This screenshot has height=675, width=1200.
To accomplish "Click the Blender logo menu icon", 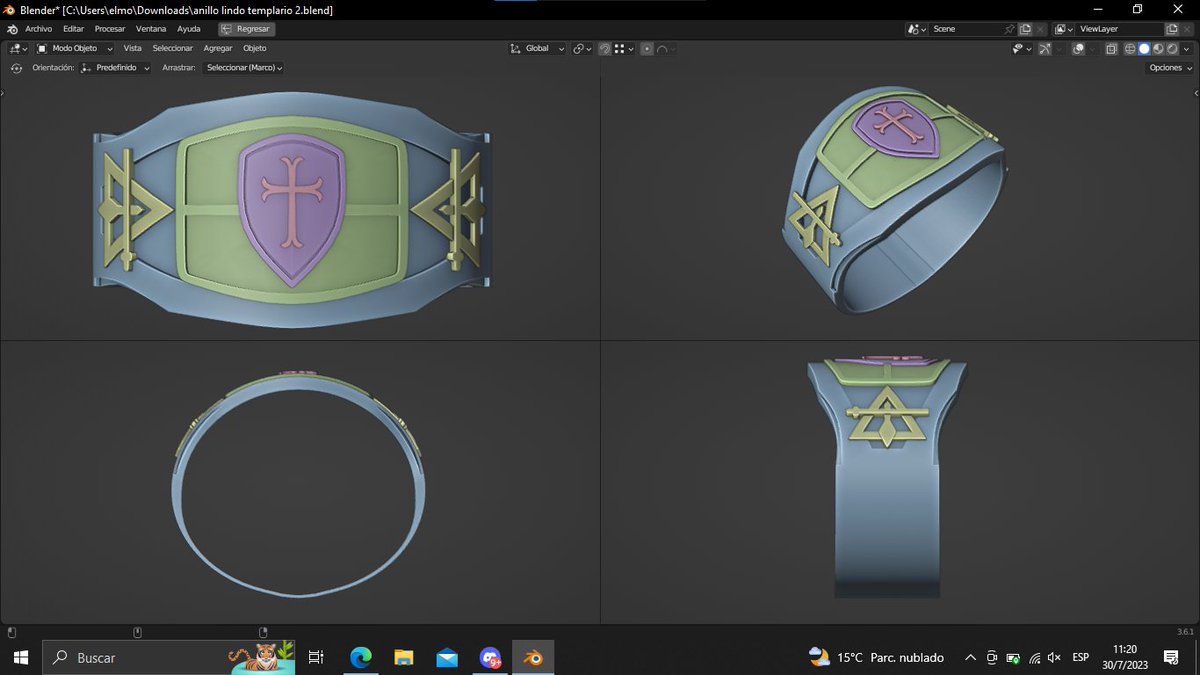I will (10, 29).
